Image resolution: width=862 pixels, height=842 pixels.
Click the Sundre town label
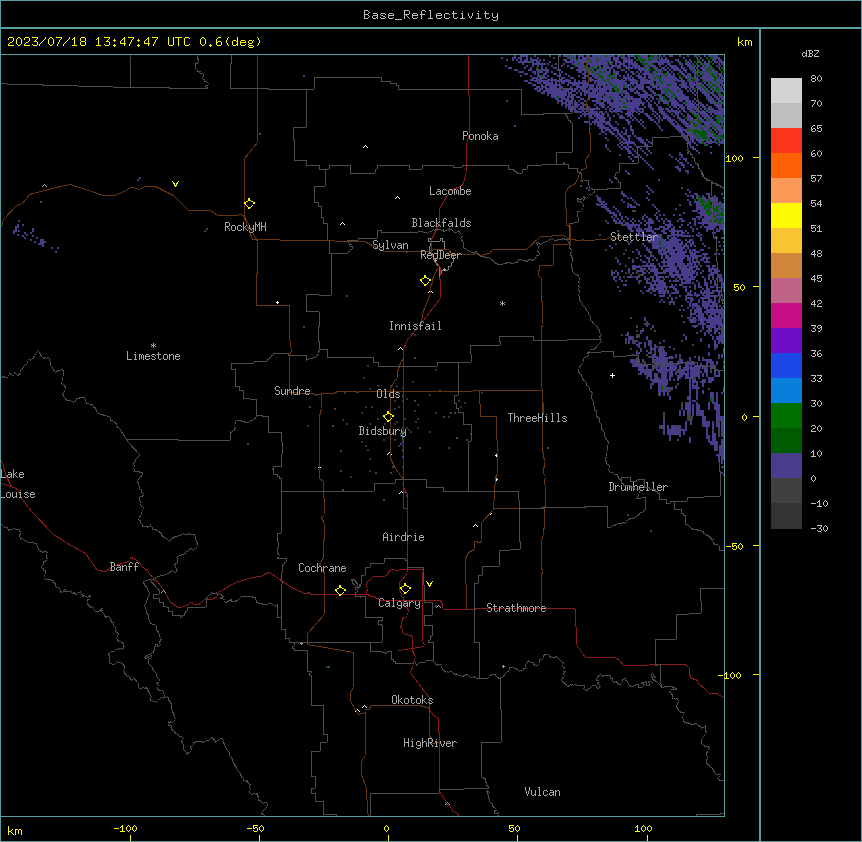click(x=292, y=391)
